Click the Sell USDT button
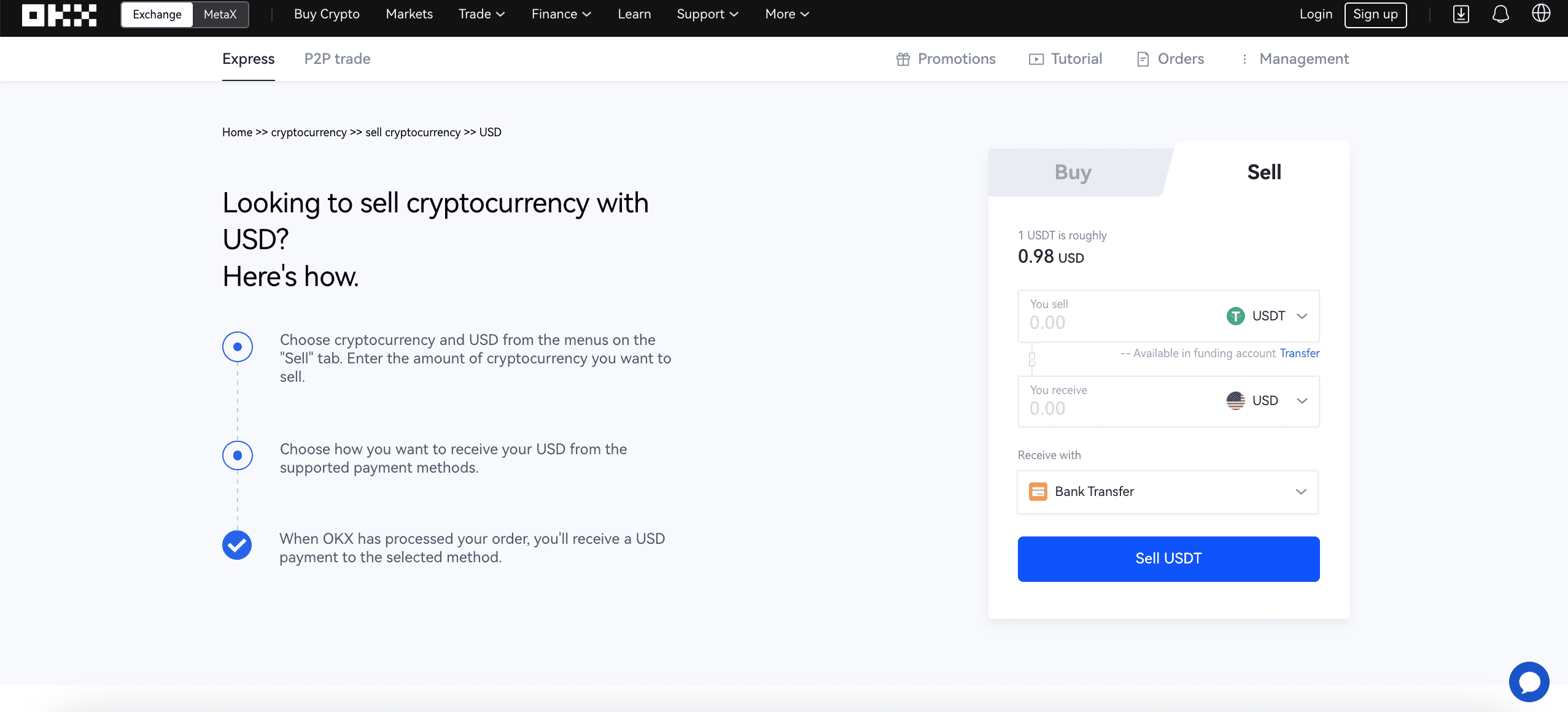 [x=1168, y=559]
